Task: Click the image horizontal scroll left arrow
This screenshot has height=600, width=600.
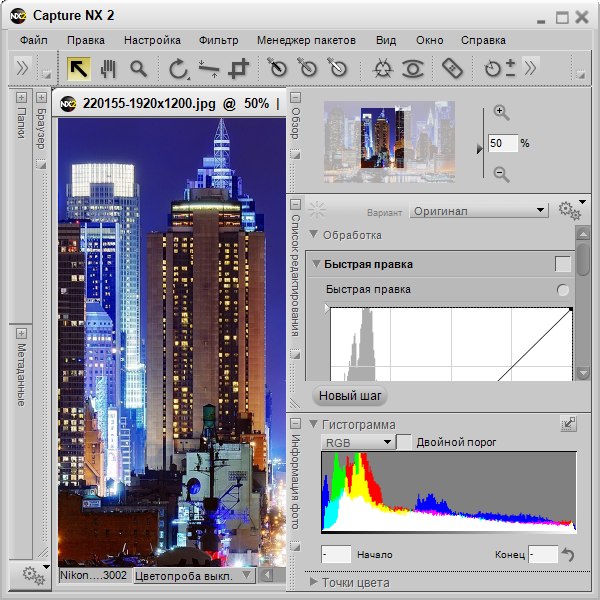Action: 267,575
